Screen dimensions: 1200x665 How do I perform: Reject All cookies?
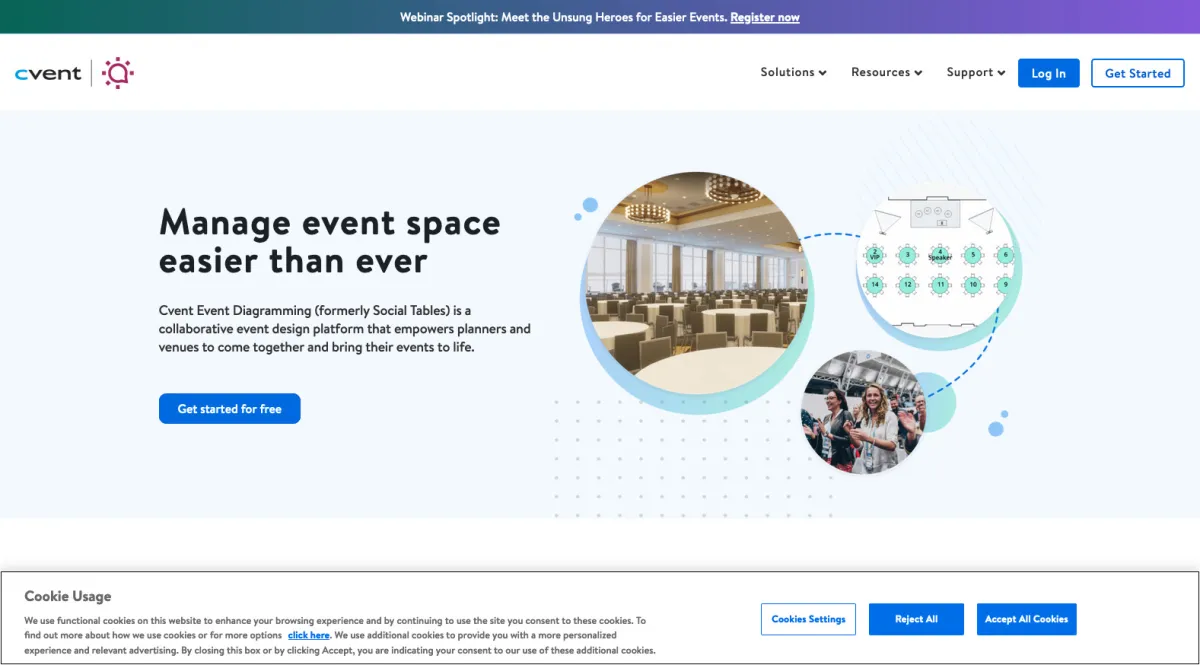tap(916, 619)
